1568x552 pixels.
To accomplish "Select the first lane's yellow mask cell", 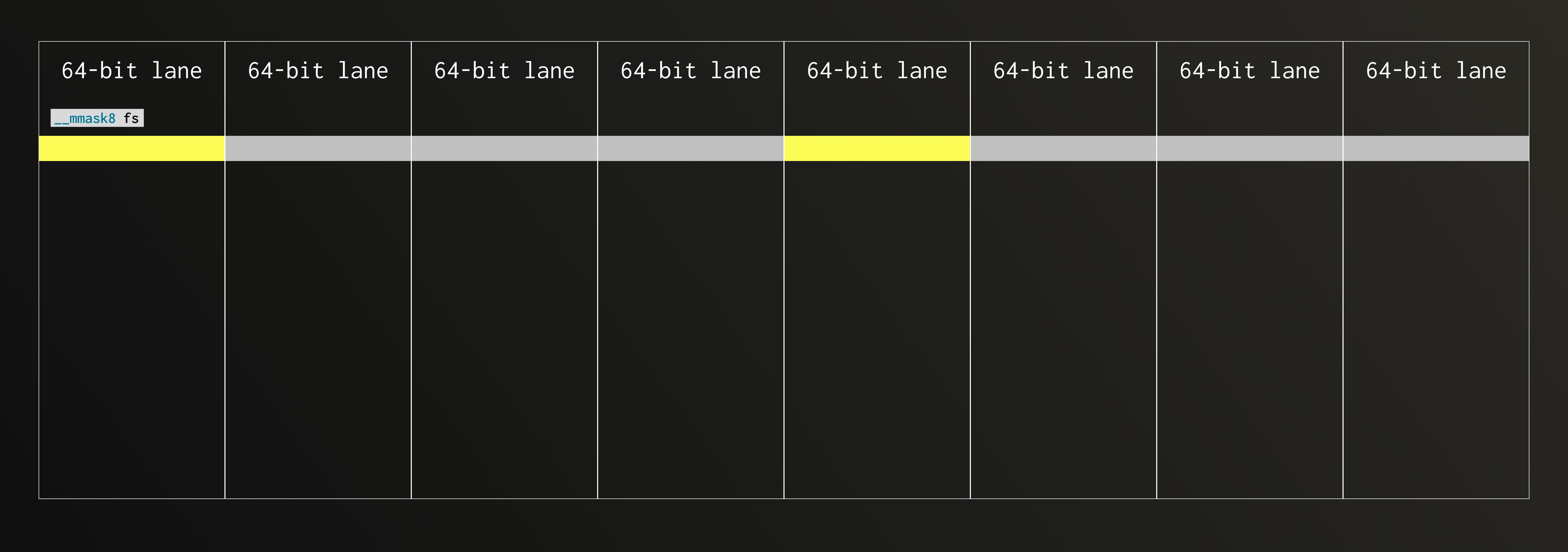I will [132, 148].
